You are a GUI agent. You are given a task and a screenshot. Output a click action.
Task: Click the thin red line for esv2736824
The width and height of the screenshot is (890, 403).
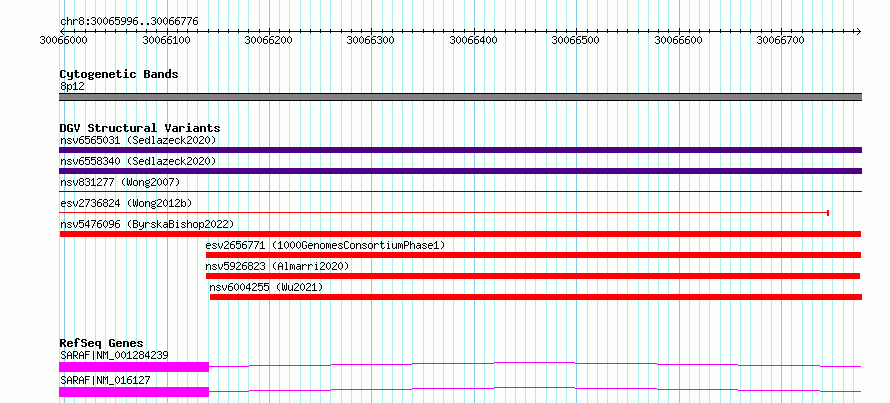(444, 213)
